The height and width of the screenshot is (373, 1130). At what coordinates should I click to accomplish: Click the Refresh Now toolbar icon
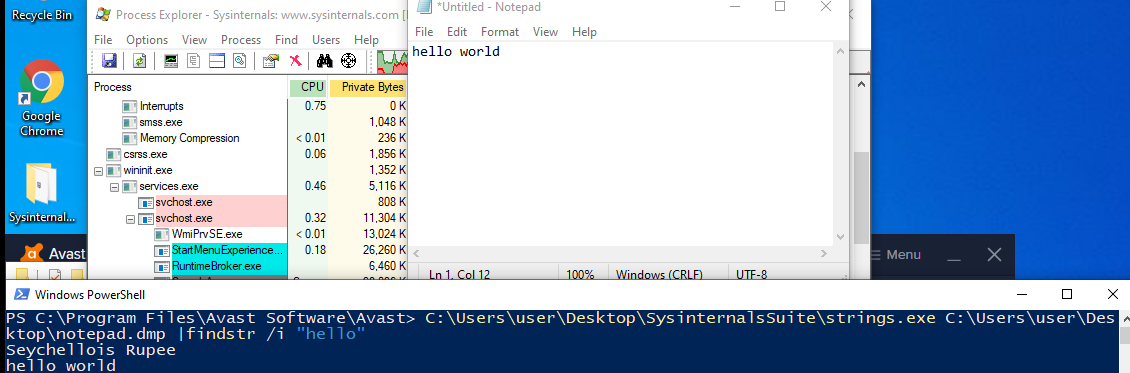click(140, 60)
